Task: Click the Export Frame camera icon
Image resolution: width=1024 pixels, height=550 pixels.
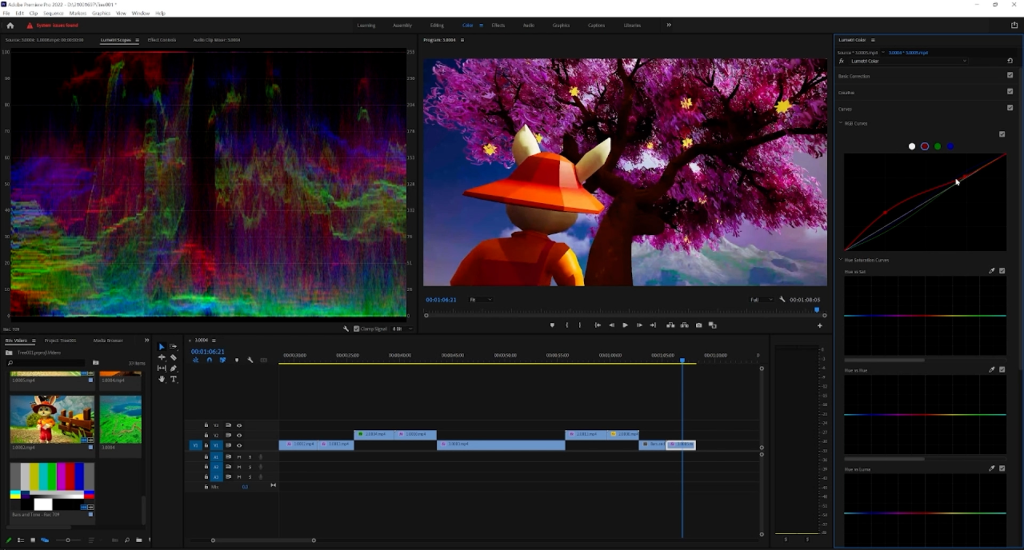Action: [699, 325]
